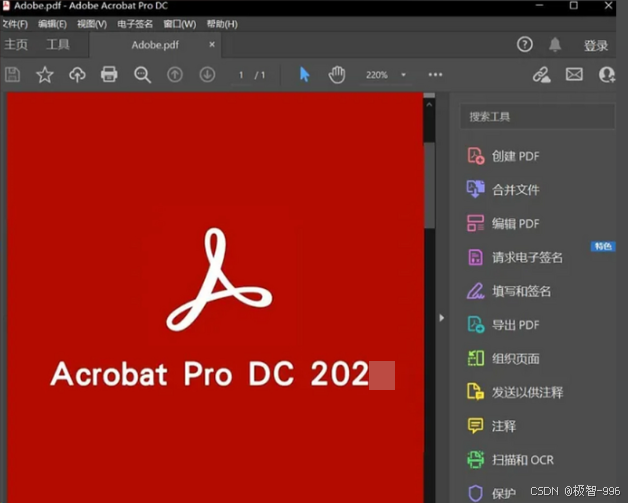The width and height of the screenshot is (628, 503).
Task: Select the Adobe.pdf document tab
Action: pyautogui.click(x=155, y=45)
